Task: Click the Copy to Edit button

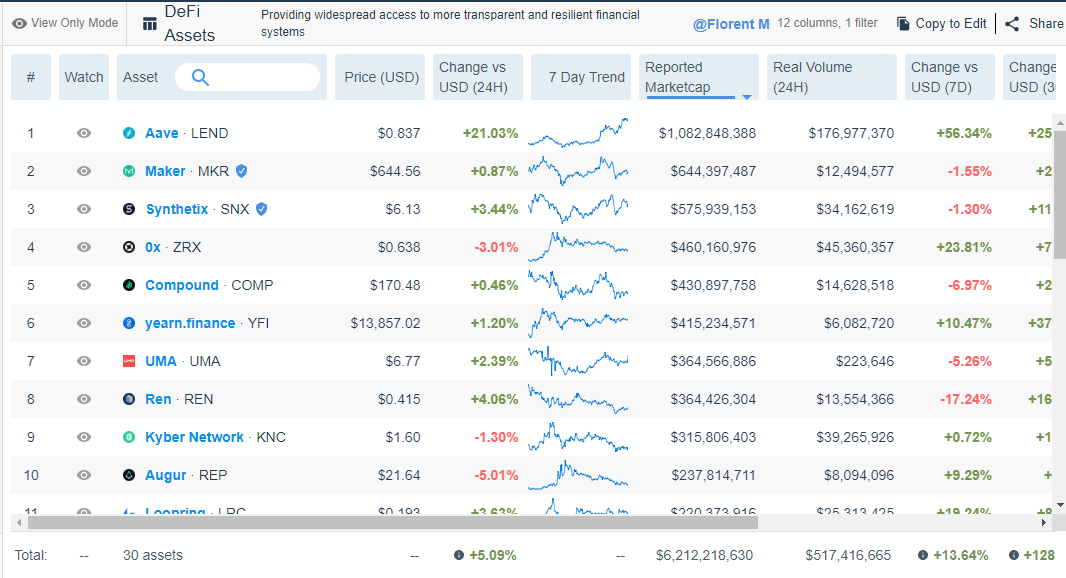Action: pyautogui.click(x=942, y=24)
